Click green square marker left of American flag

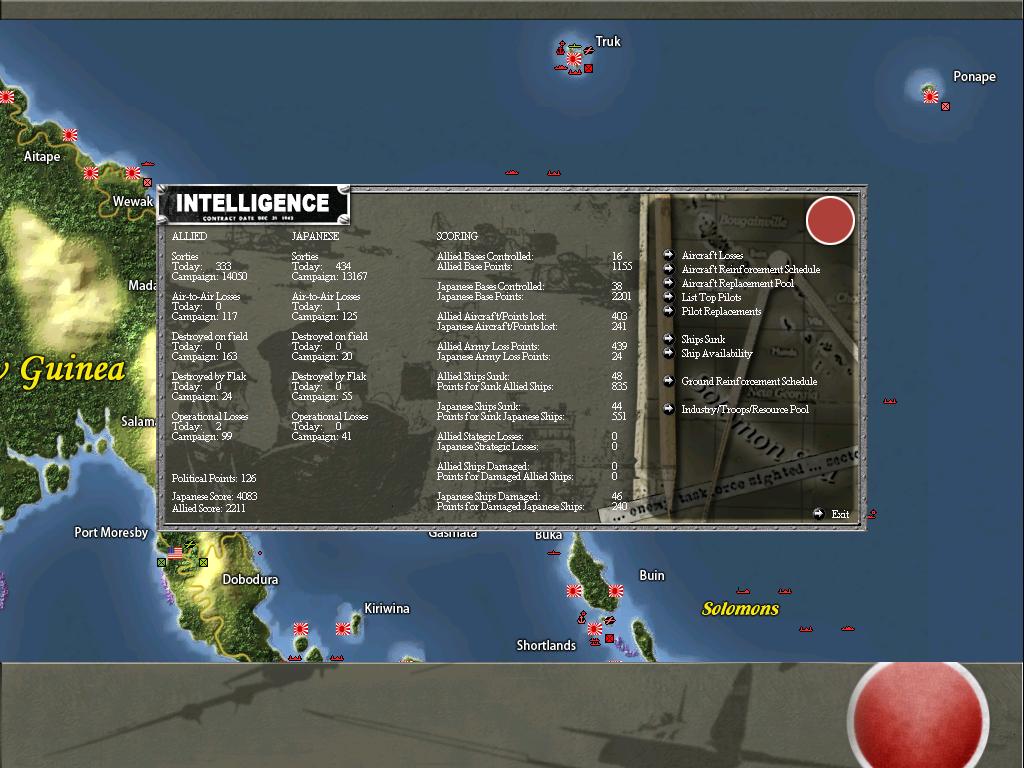(x=161, y=562)
